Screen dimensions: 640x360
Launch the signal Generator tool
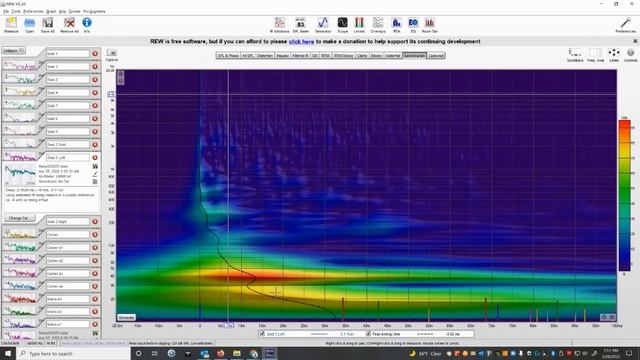(x=323, y=25)
